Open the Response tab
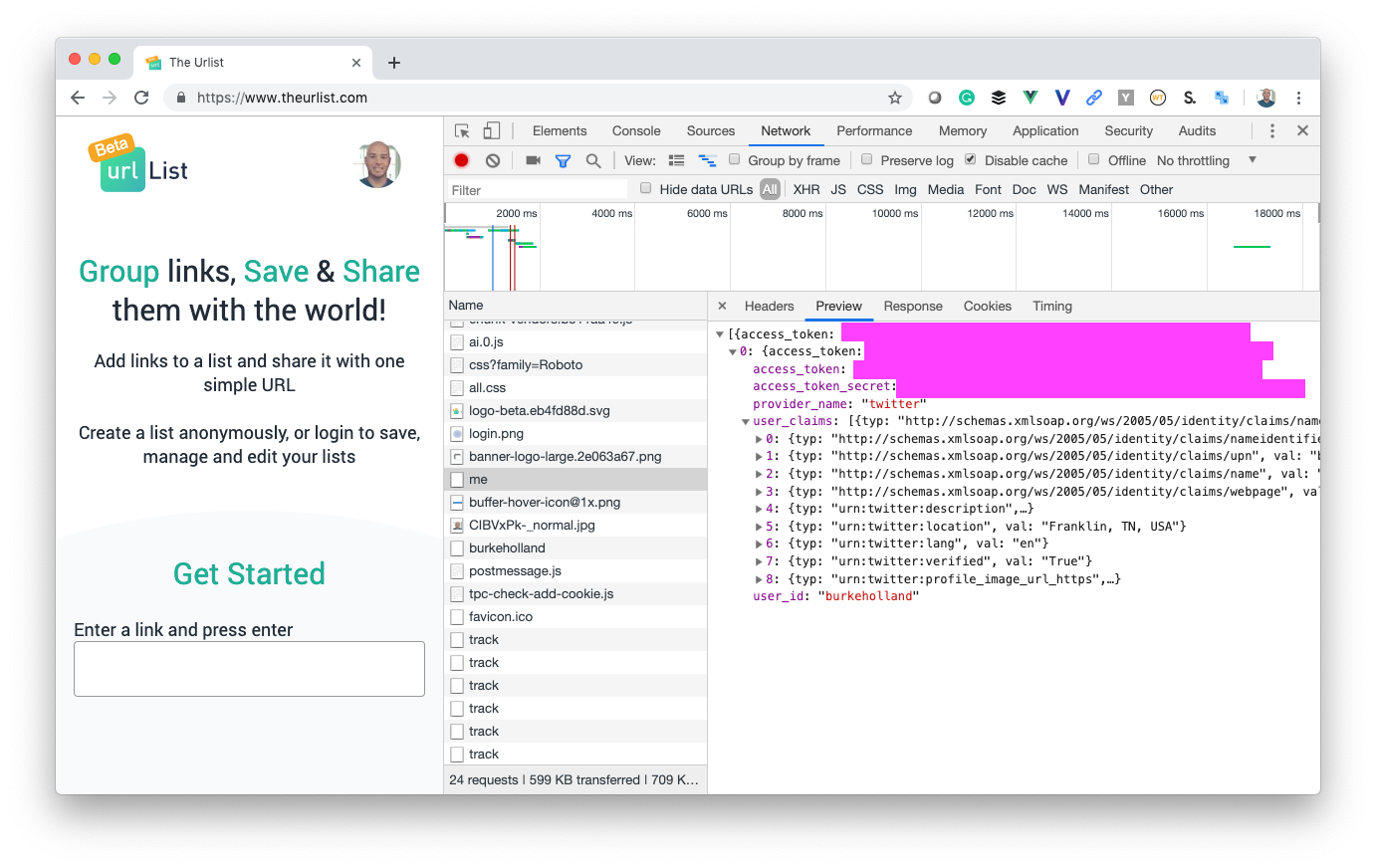The width and height of the screenshot is (1376, 868). [x=912, y=306]
